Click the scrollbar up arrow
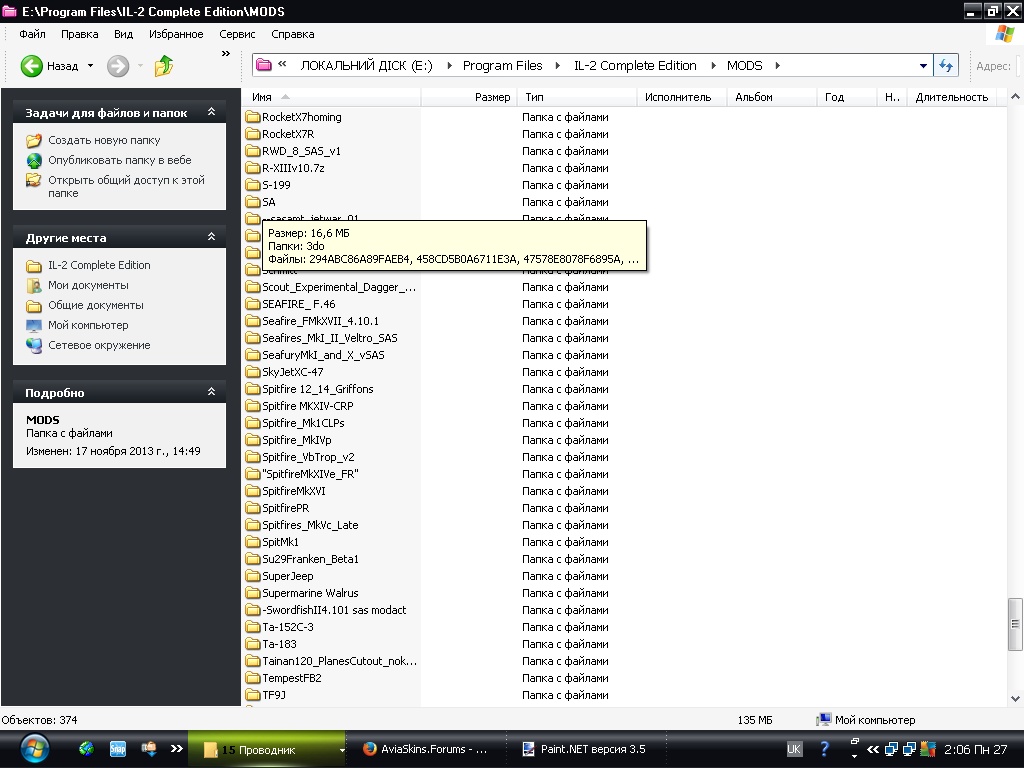The height and width of the screenshot is (768, 1024). pos(1015,97)
